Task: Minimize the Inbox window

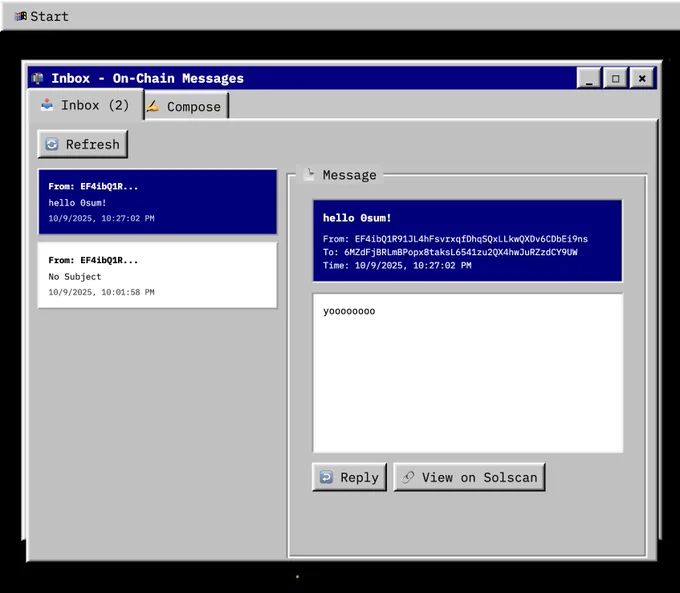Action: pos(589,78)
